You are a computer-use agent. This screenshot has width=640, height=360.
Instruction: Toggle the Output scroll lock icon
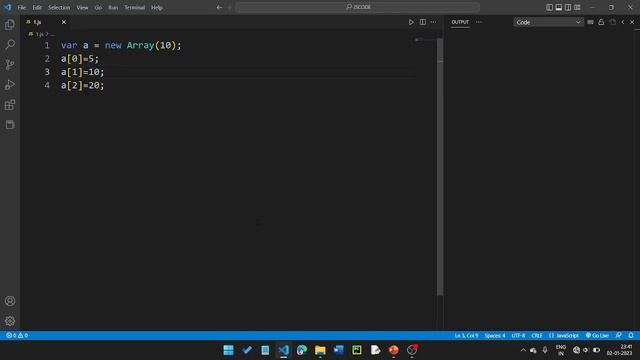point(601,22)
